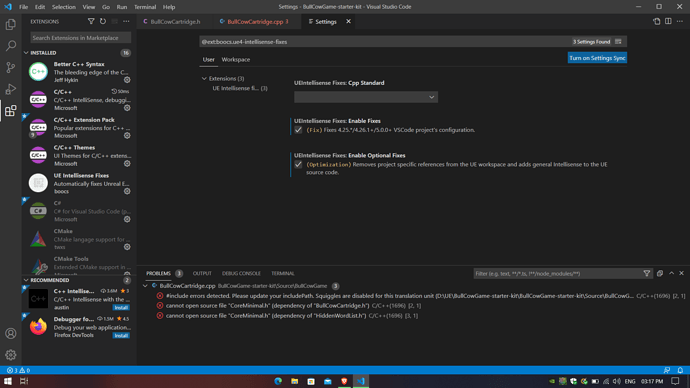Switch to BullCowCartridge.cpp tab

click(257, 22)
